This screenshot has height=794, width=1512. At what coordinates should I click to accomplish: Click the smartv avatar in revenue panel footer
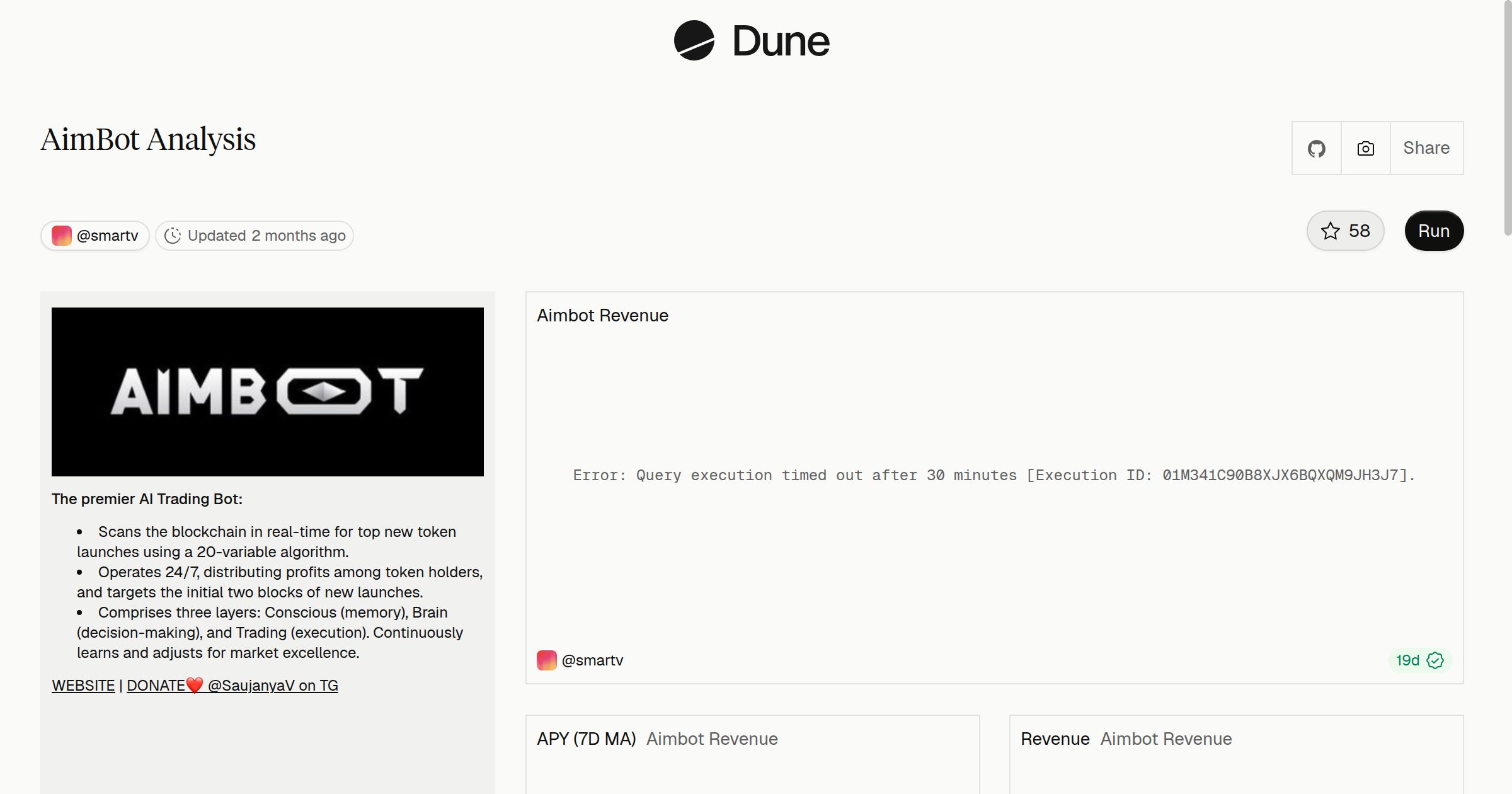click(x=547, y=660)
